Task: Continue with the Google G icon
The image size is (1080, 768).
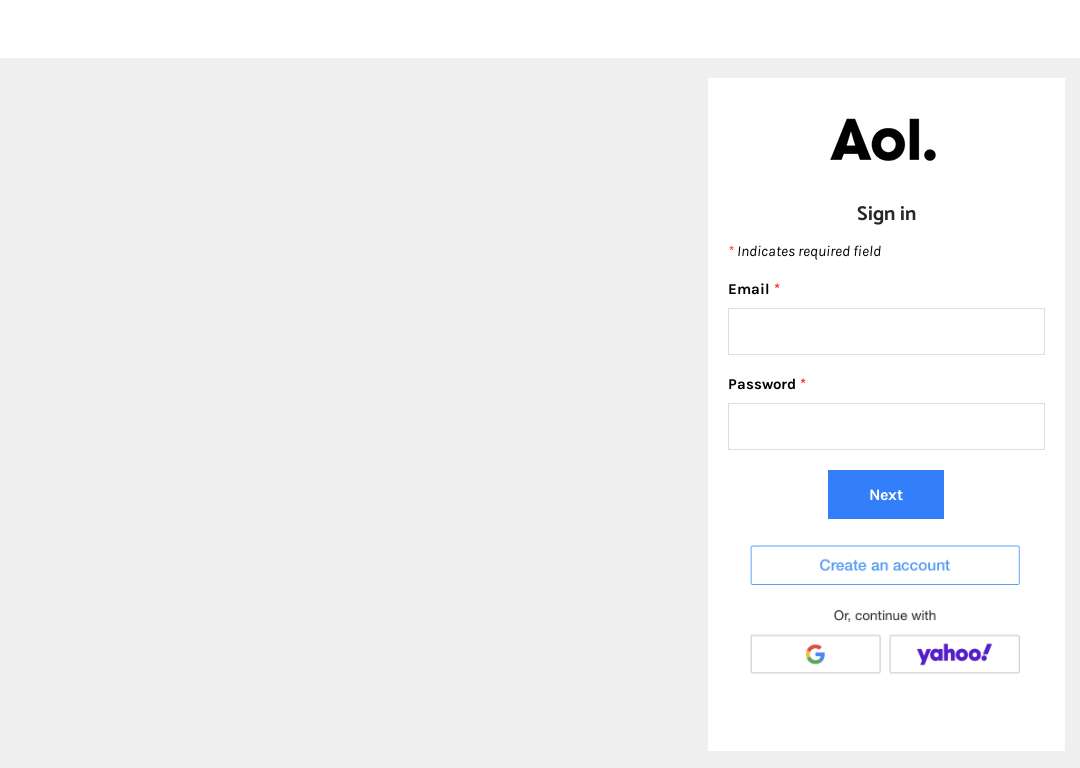Action: [x=815, y=654]
